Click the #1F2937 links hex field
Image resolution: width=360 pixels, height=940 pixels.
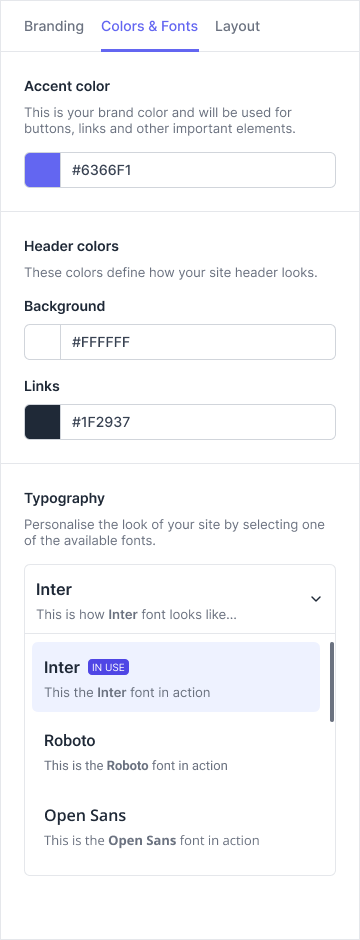pos(198,422)
